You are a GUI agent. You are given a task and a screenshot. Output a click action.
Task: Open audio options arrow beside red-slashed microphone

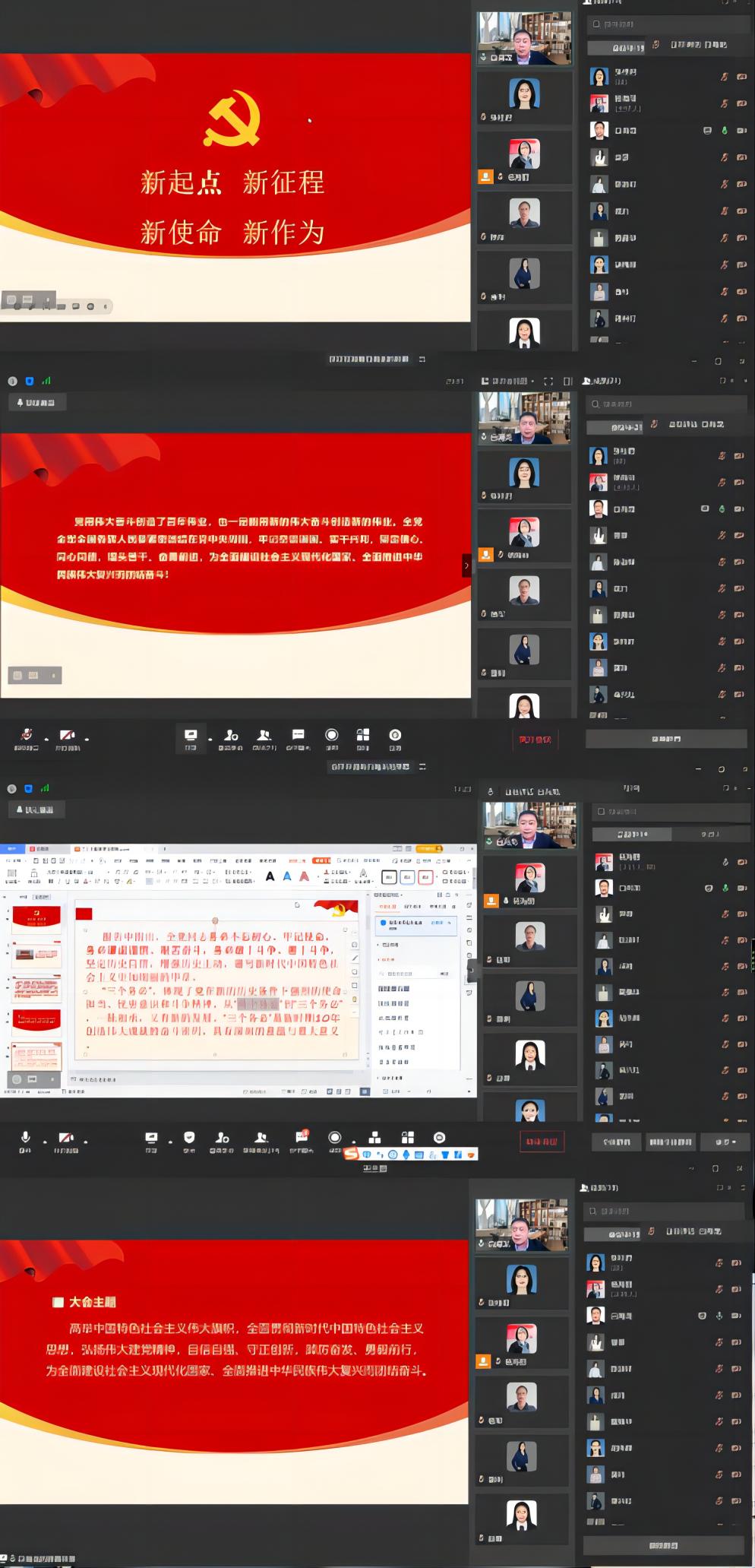(46, 739)
